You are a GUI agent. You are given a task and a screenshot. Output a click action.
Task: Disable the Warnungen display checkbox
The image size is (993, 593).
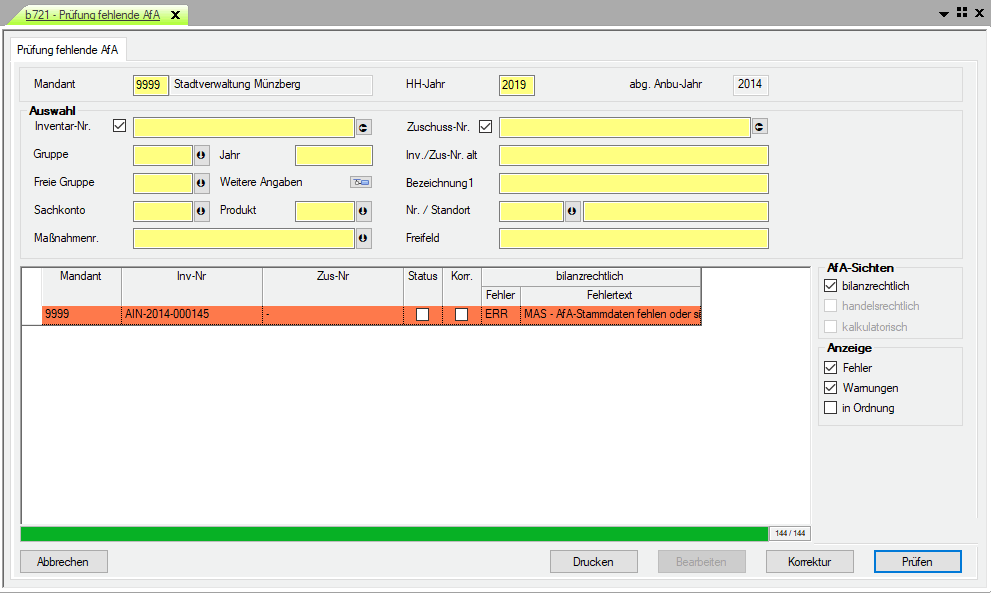830,388
